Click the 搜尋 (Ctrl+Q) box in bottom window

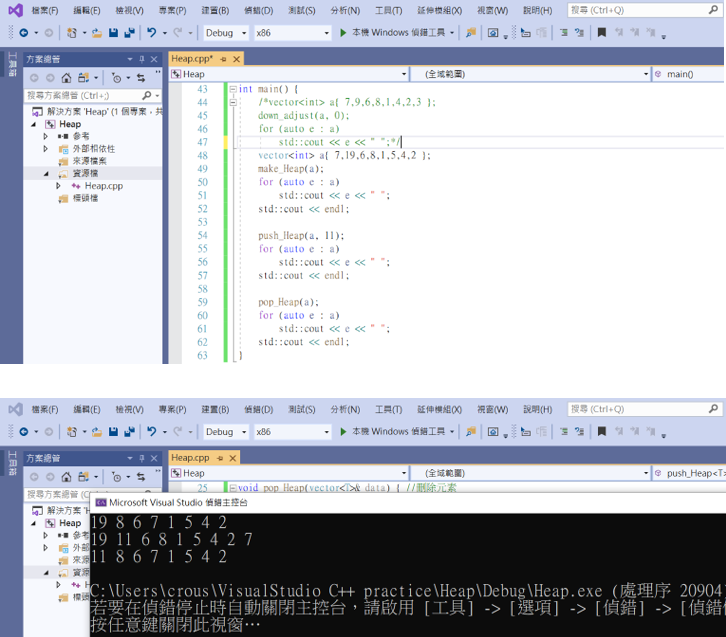click(x=644, y=409)
